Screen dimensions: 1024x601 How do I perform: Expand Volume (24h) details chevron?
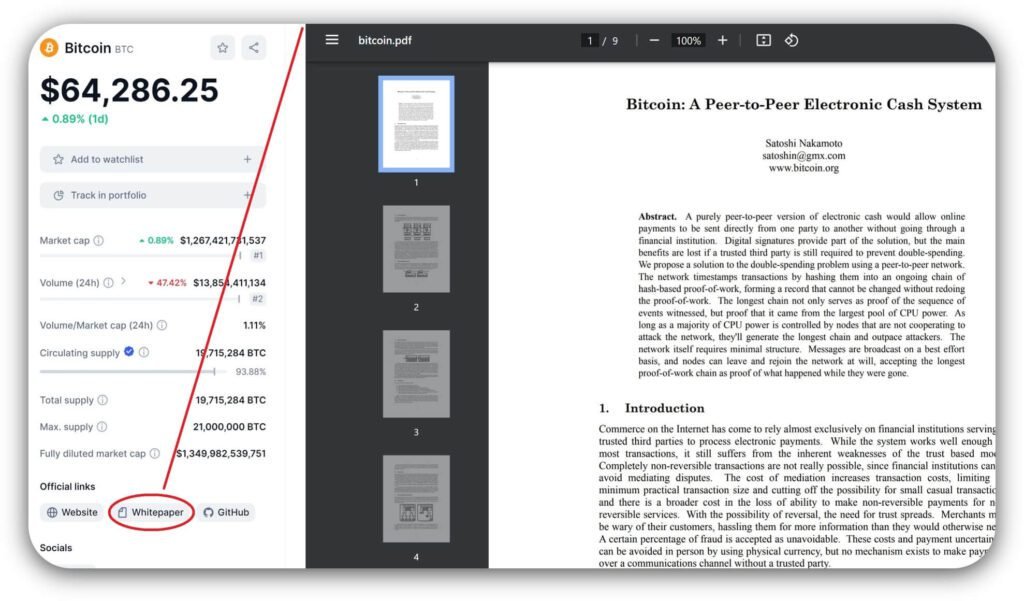(123, 282)
